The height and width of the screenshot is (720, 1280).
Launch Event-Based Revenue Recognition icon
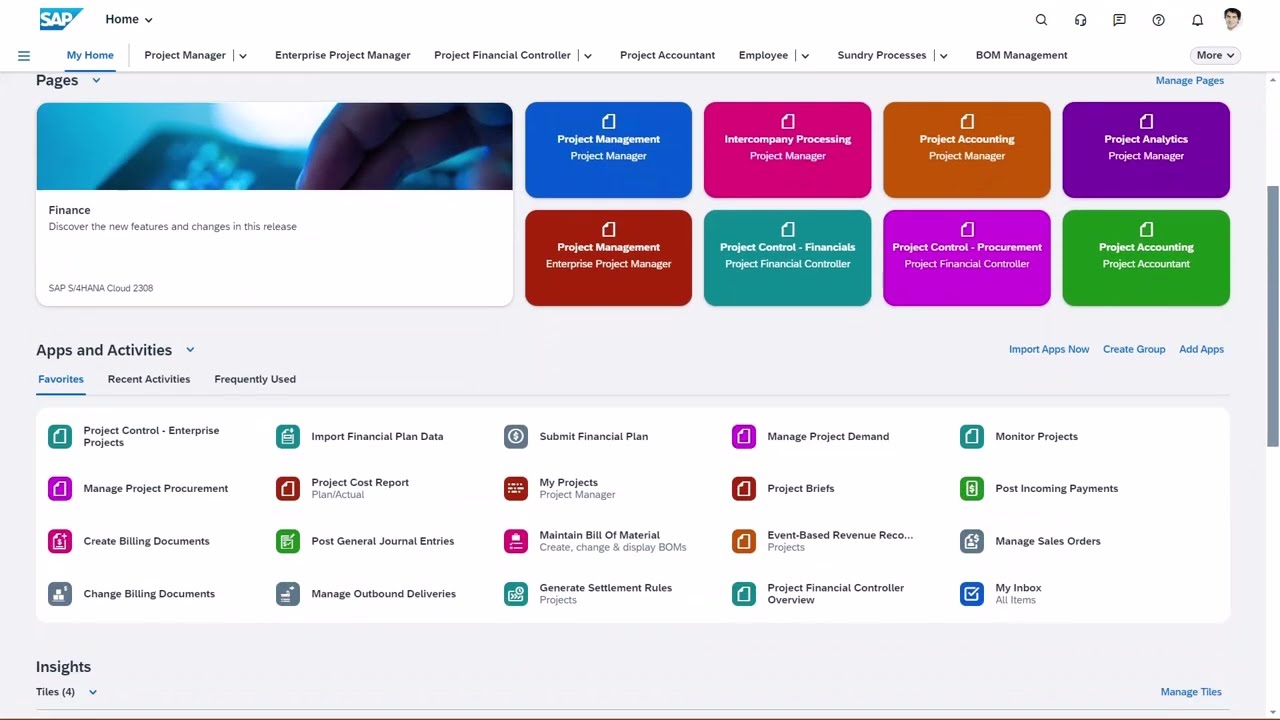click(x=744, y=541)
